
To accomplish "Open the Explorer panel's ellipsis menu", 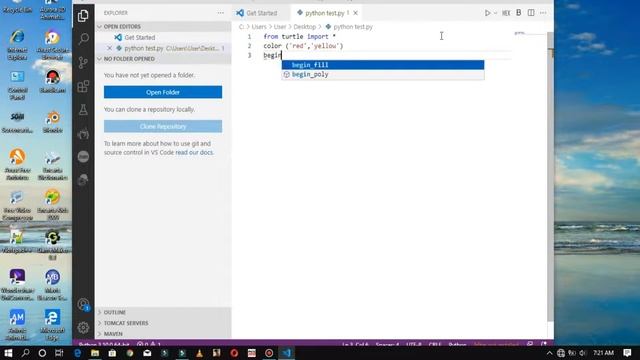I will [220, 13].
